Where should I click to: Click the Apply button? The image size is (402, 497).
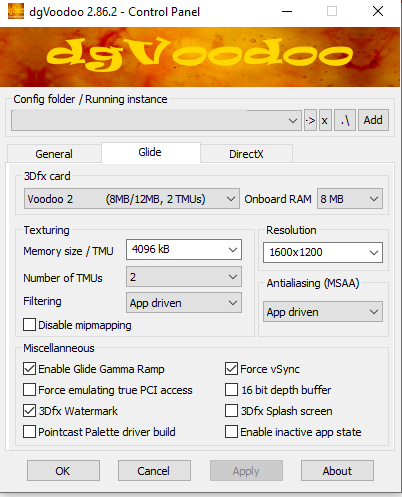246,471
